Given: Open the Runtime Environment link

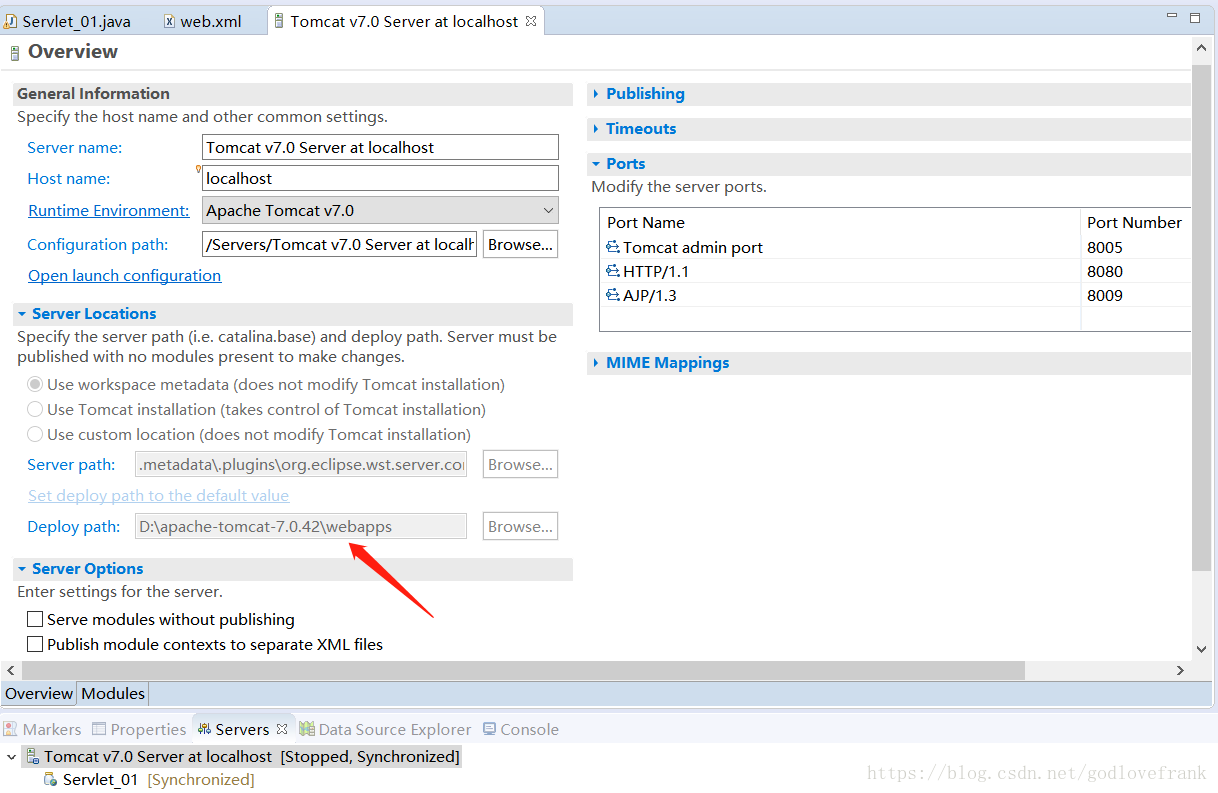Looking at the screenshot, I should click(109, 210).
